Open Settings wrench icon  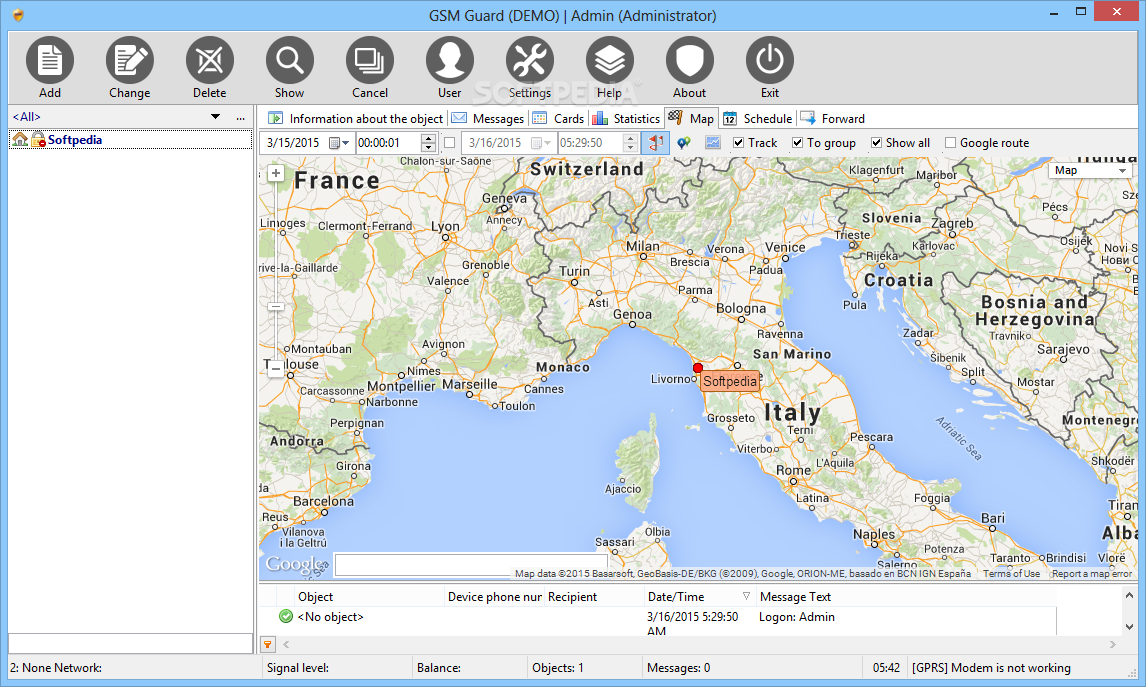530,60
